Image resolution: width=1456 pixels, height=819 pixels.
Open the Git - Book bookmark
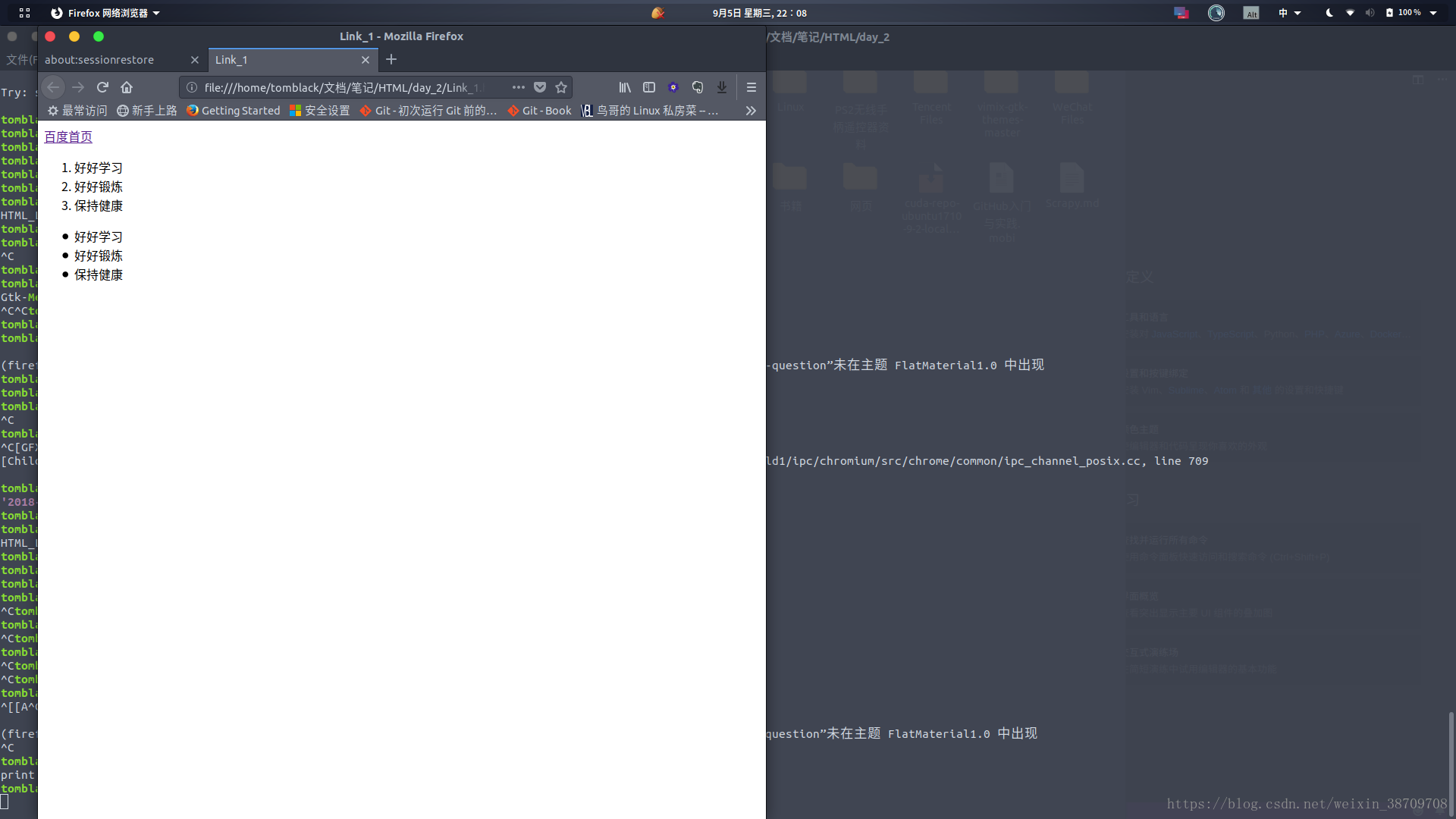tap(540, 111)
